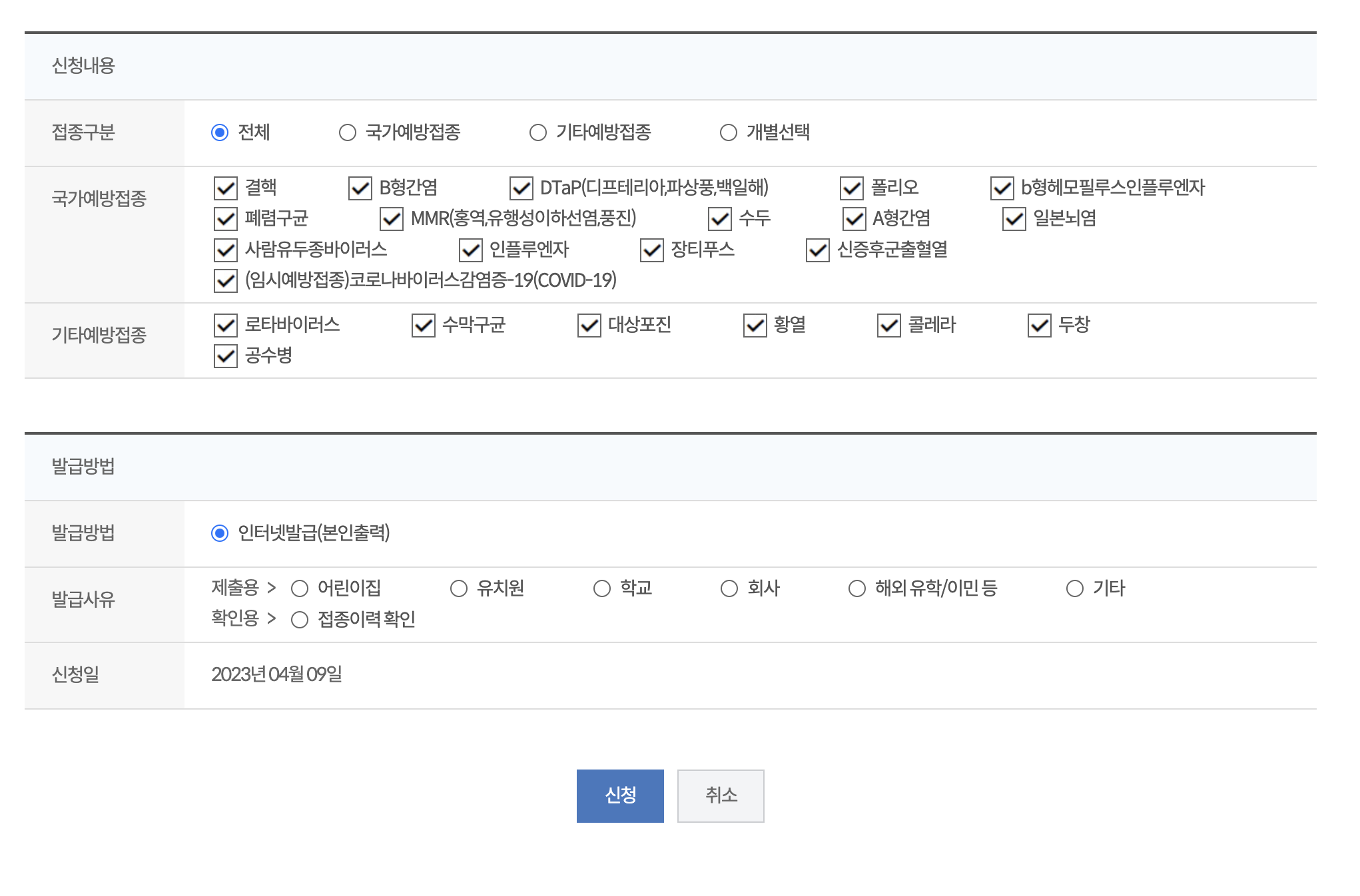Toggle the DTaP vaccination checkbox
The height and width of the screenshot is (896, 1360).
click(521, 188)
